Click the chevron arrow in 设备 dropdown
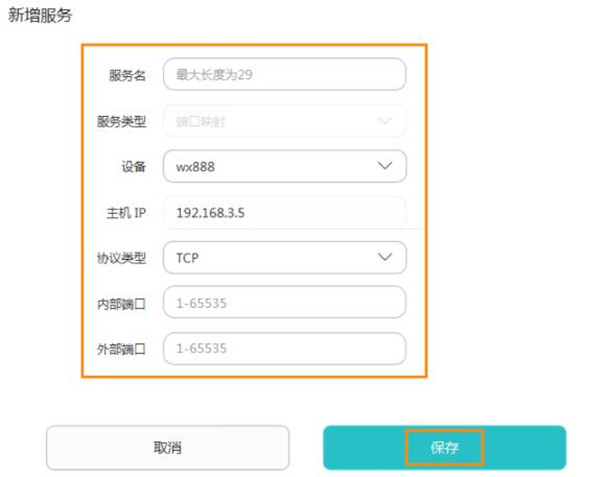The width and height of the screenshot is (600, 477). pos(385,166)
